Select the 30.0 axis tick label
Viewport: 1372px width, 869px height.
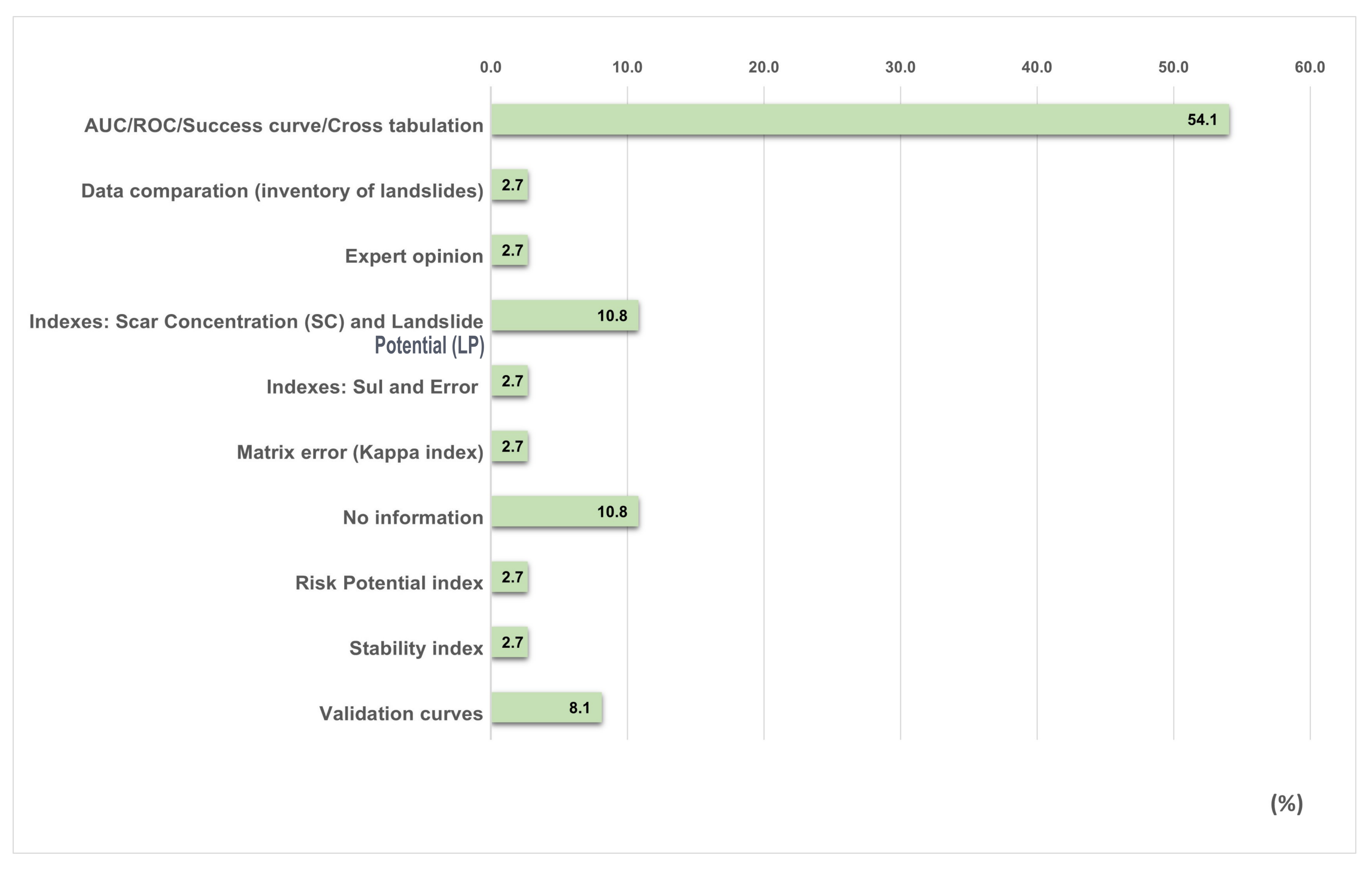[x=900, y=67]
